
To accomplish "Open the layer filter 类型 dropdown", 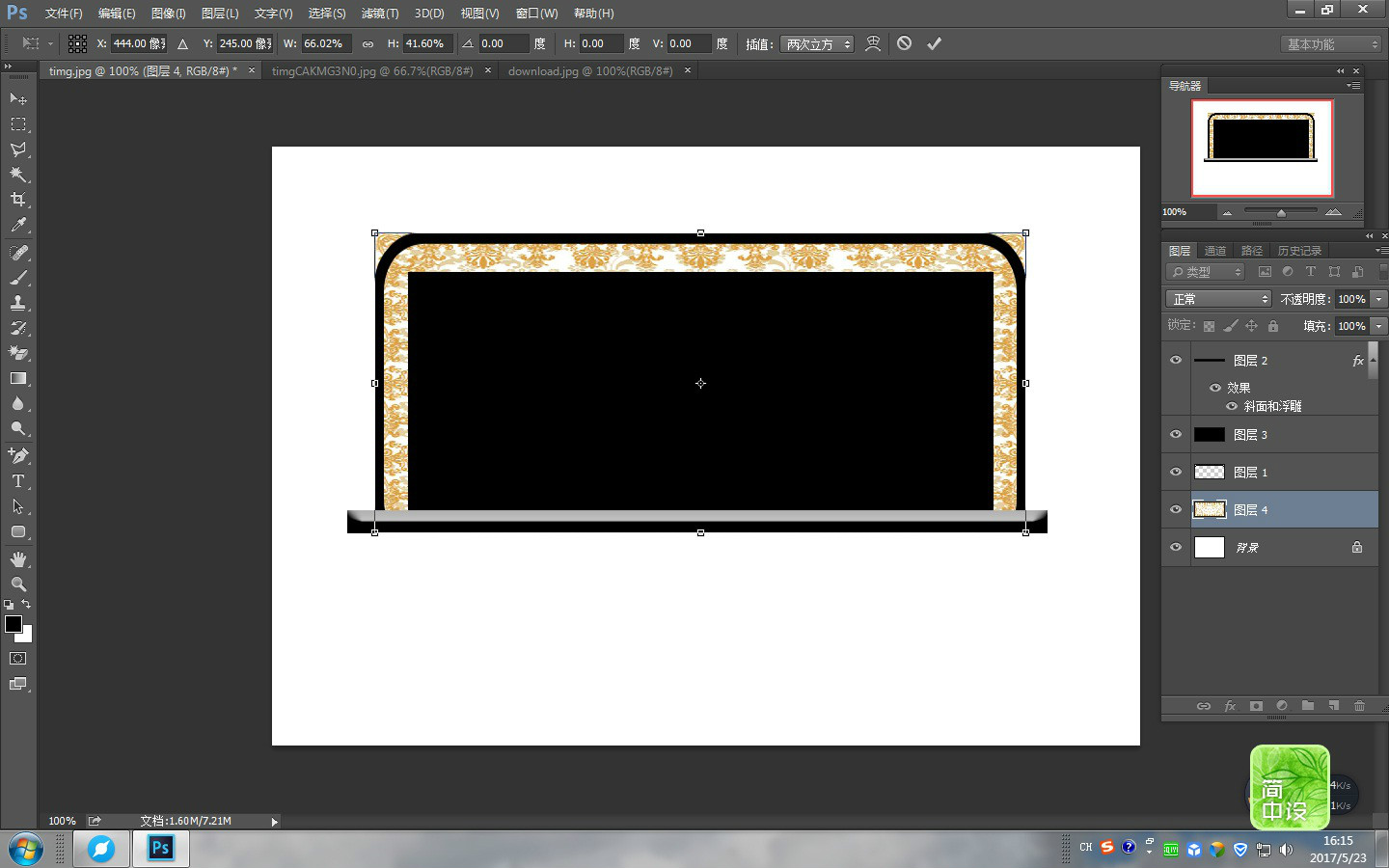I will tap(1206, 272).
